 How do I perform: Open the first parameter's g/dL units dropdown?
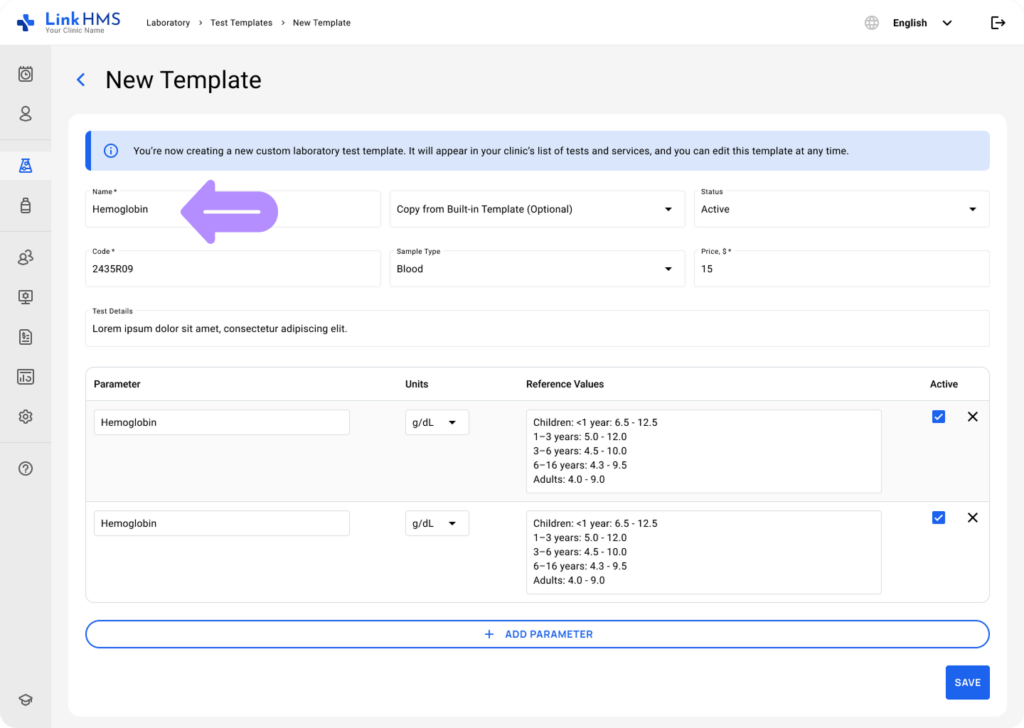(437, 422)
